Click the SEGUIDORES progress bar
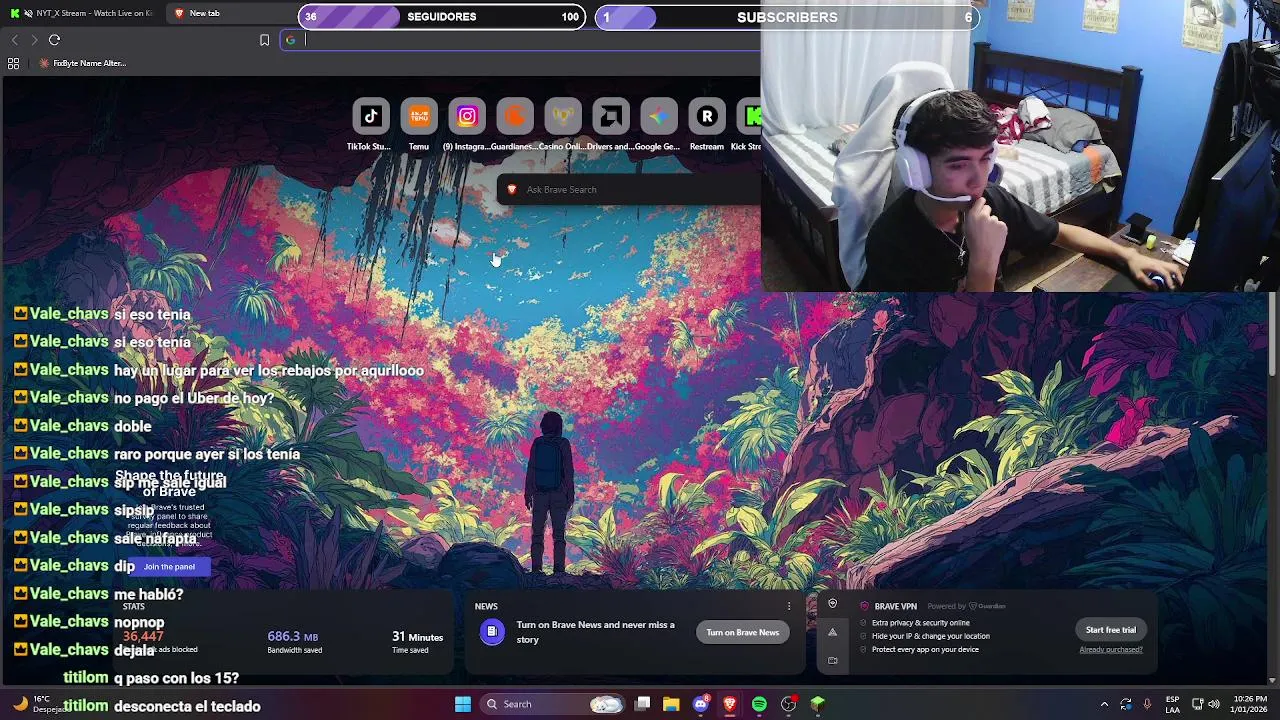1280x720 pixels. 442,17
